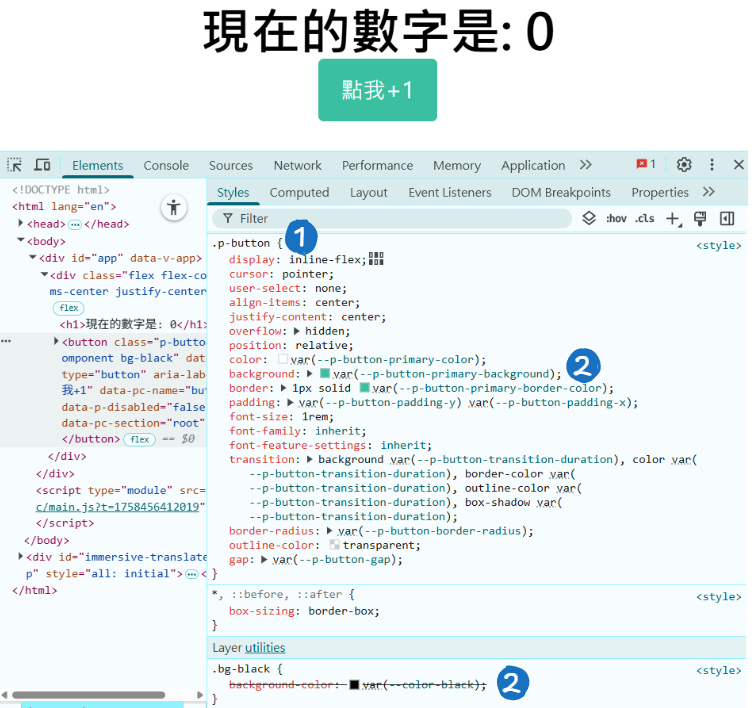
Task: Toggle the .cls class editor
Action: [x=645, y=219]
